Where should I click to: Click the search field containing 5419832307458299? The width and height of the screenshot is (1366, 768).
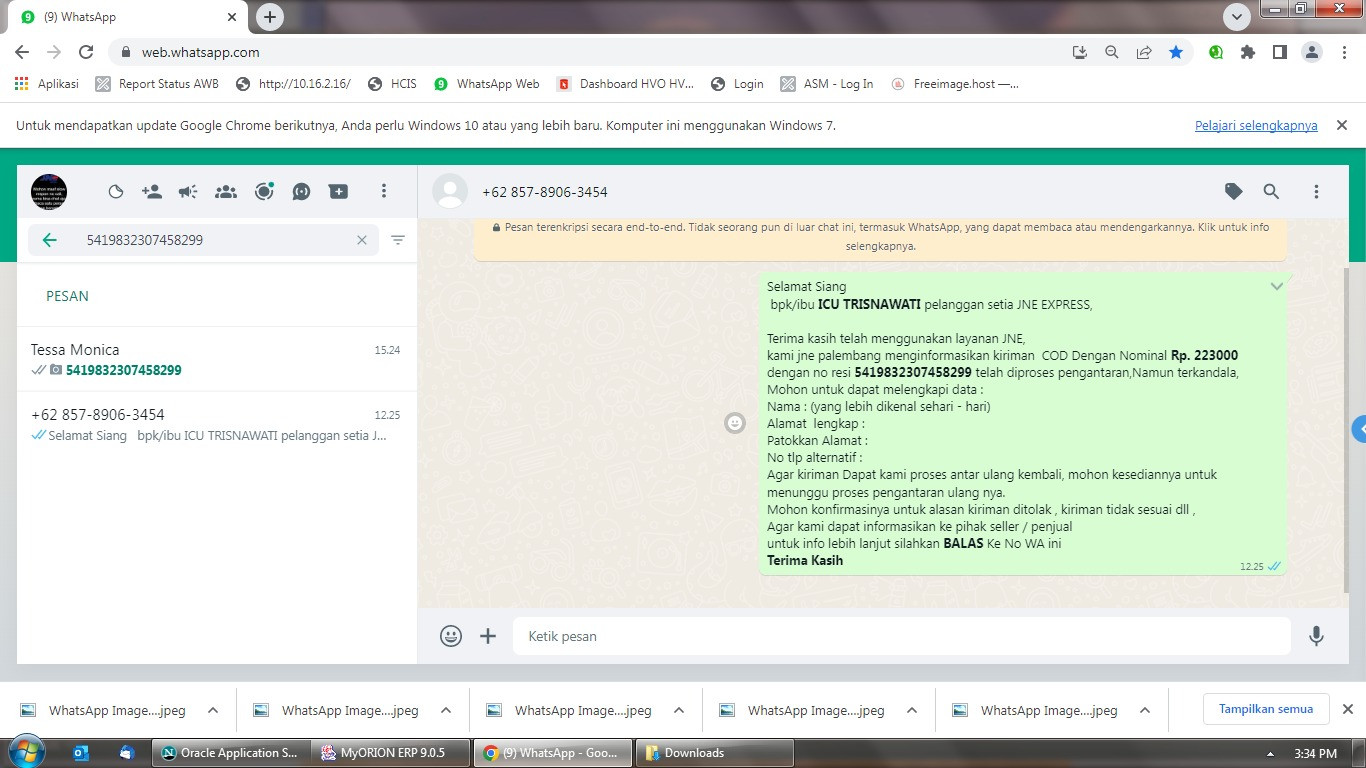203,240
